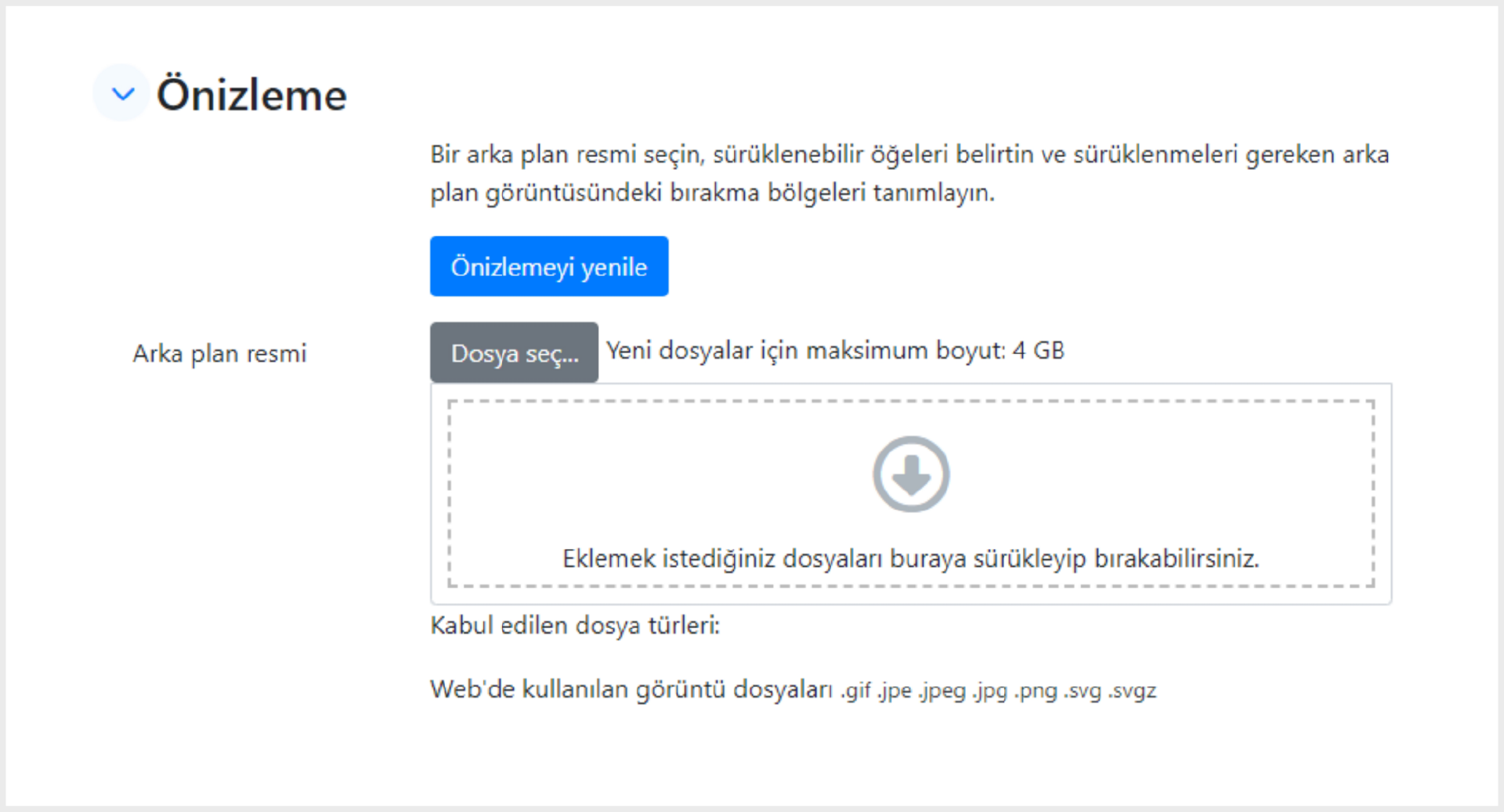
Task: Click the Arka plan resmi label
Action: pos(219,353)
